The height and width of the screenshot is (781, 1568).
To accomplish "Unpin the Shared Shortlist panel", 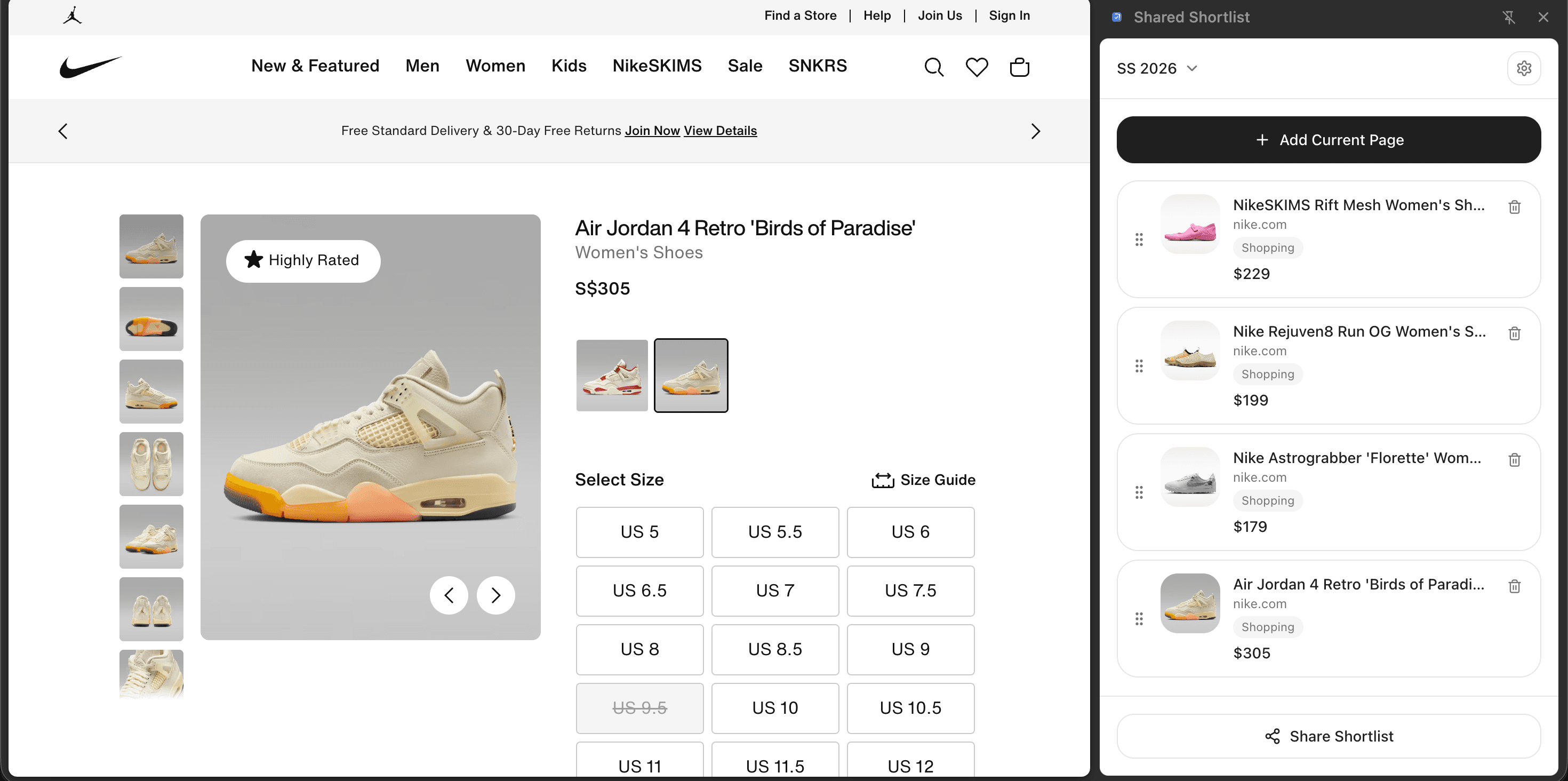I will tap(1508, 17).
